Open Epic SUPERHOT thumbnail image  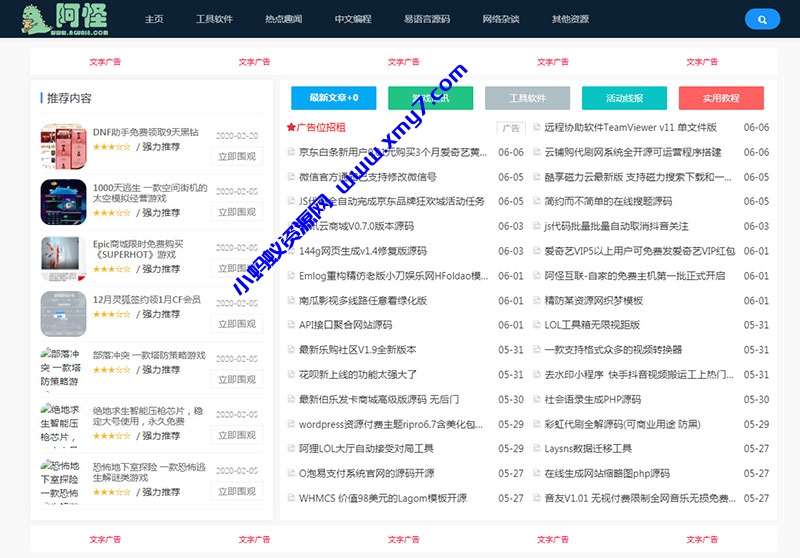(x=63, y=258)
